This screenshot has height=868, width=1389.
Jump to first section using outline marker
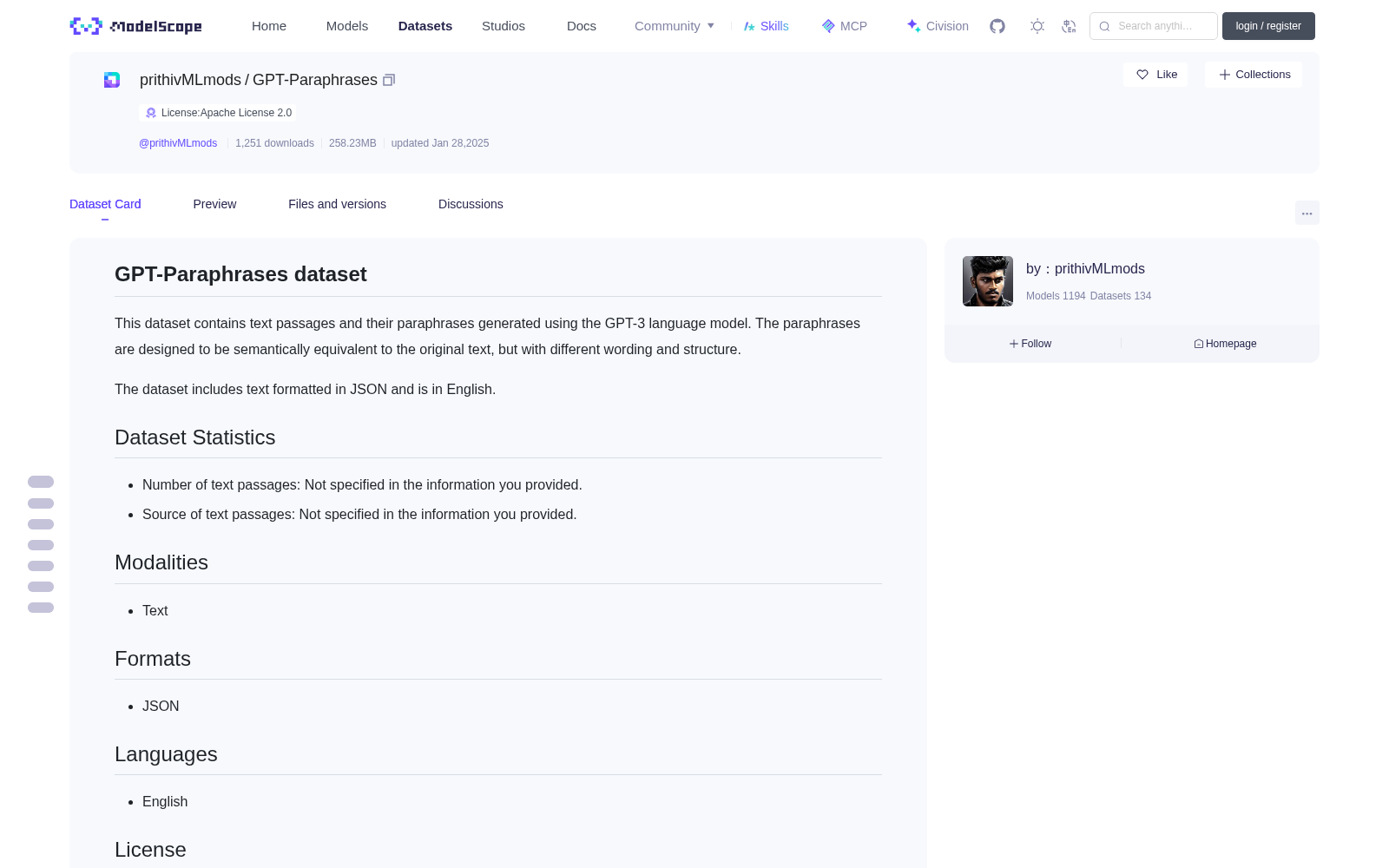41,482
